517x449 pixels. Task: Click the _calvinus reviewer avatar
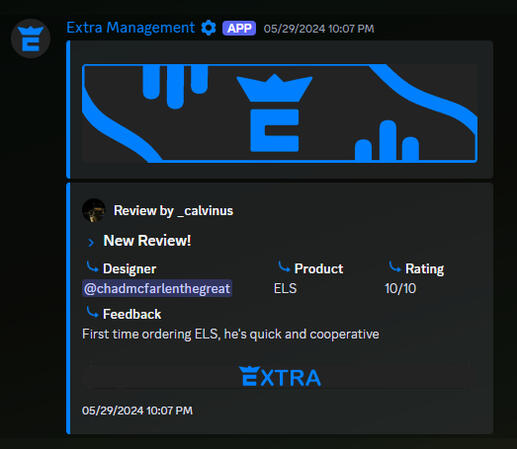click(94, 210)
